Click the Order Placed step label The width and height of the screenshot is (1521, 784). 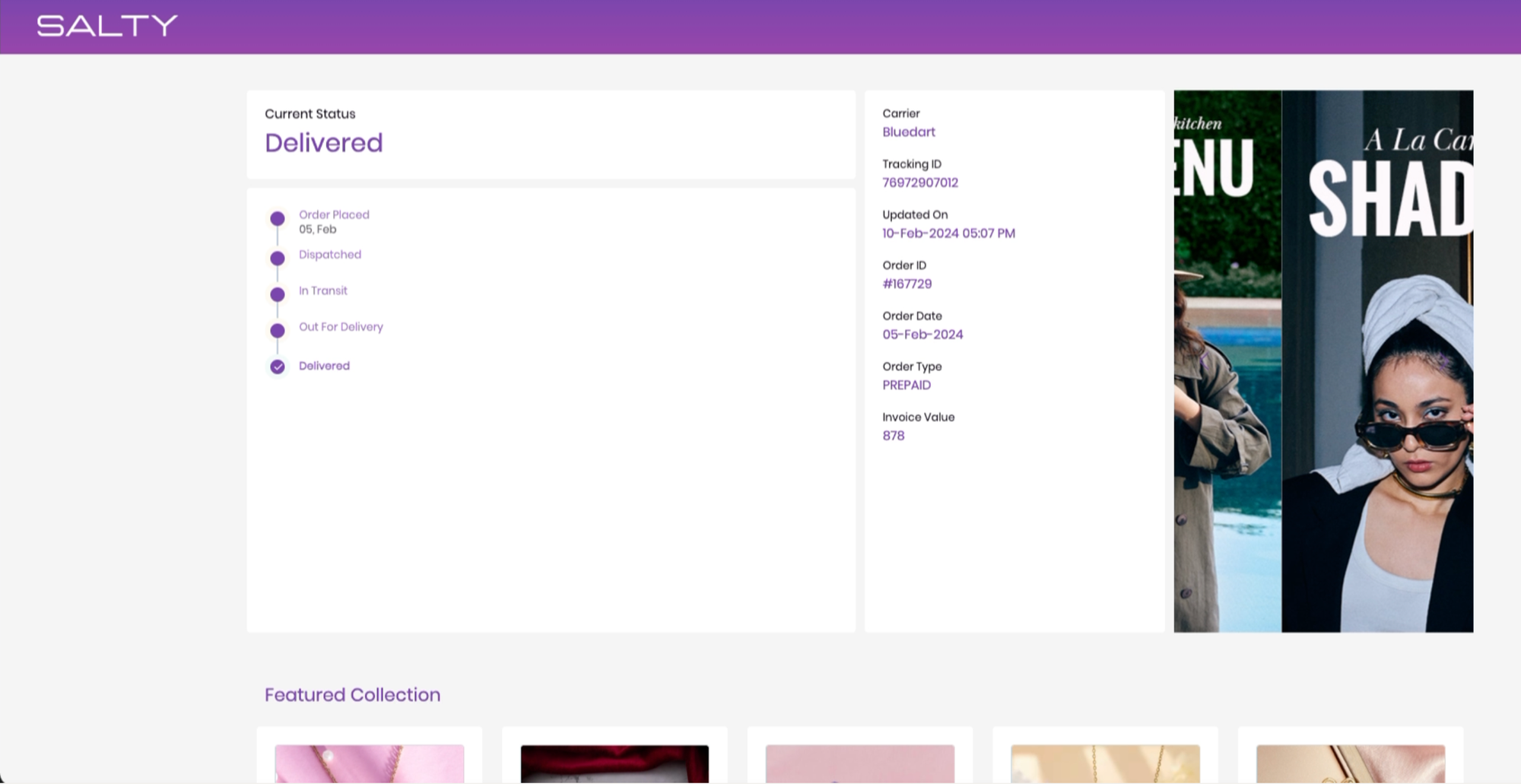(x=334, y=214)
